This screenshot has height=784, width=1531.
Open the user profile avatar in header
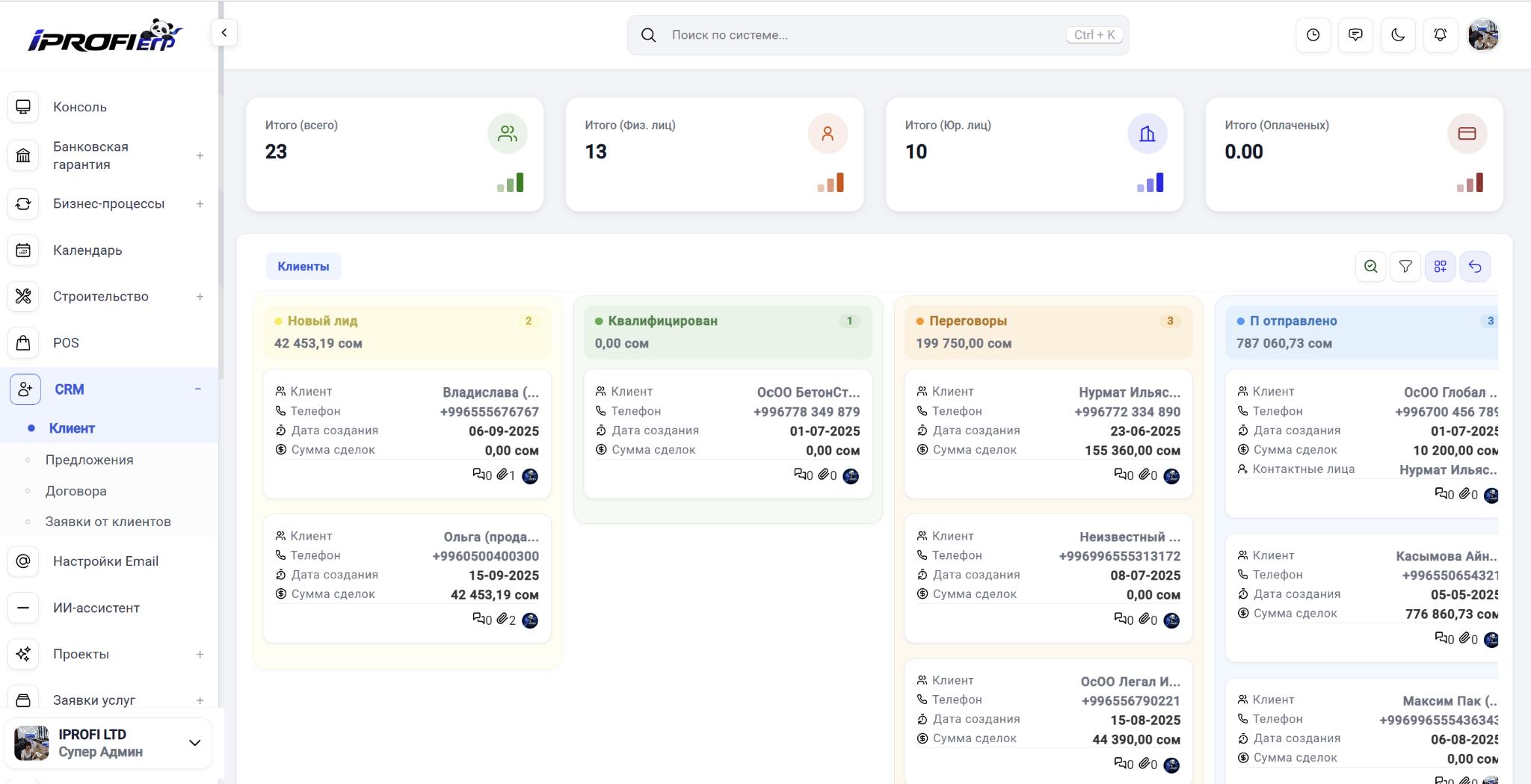point(1483,35)
